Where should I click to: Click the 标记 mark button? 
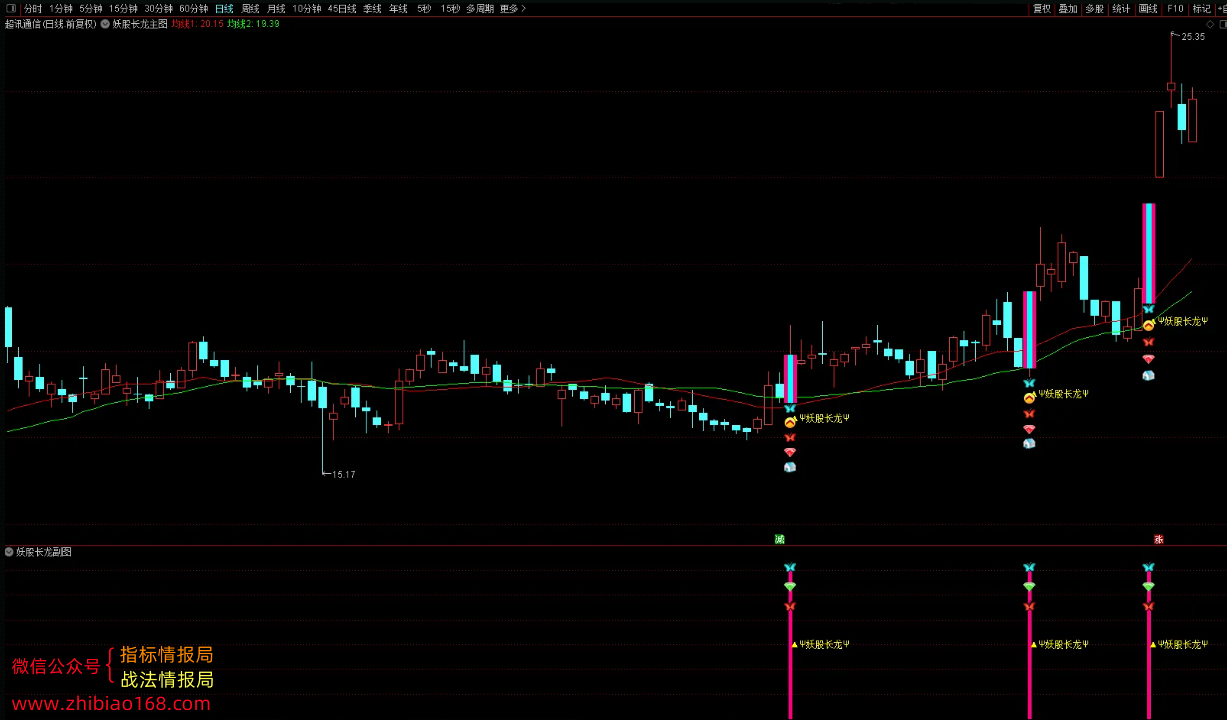[x=1201, y=8]
